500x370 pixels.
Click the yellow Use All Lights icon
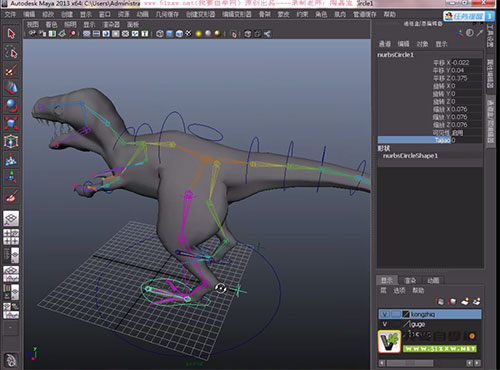[x=198, y=34]
